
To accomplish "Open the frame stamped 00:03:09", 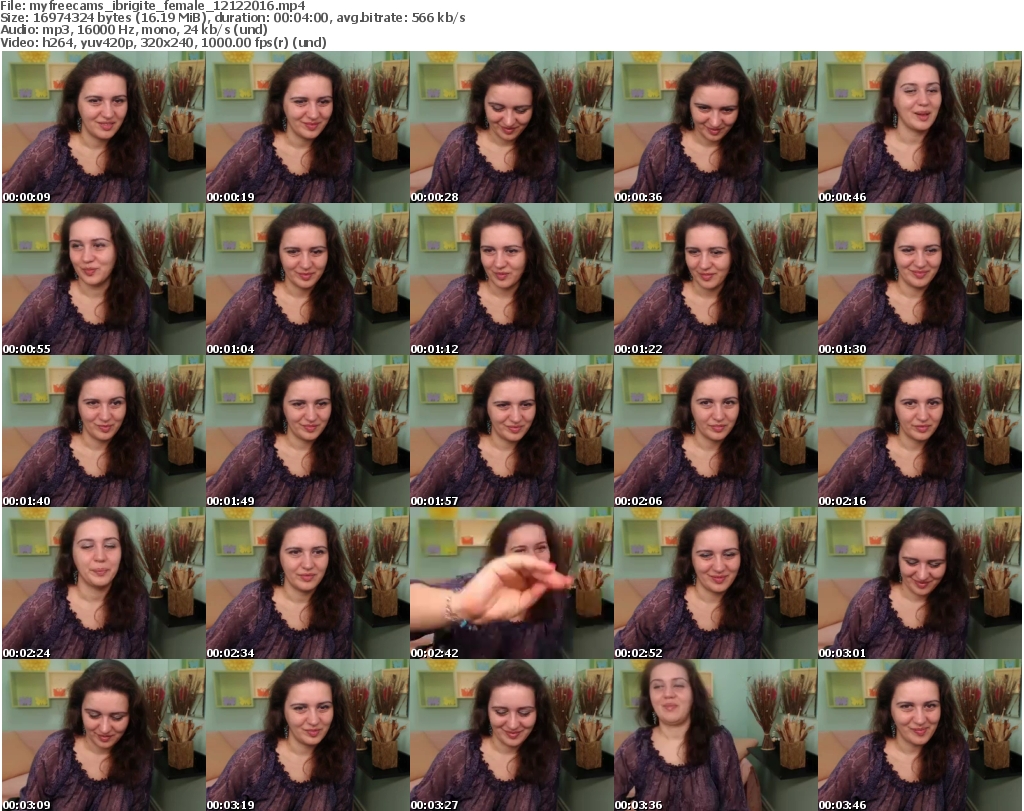I will 104,735.
